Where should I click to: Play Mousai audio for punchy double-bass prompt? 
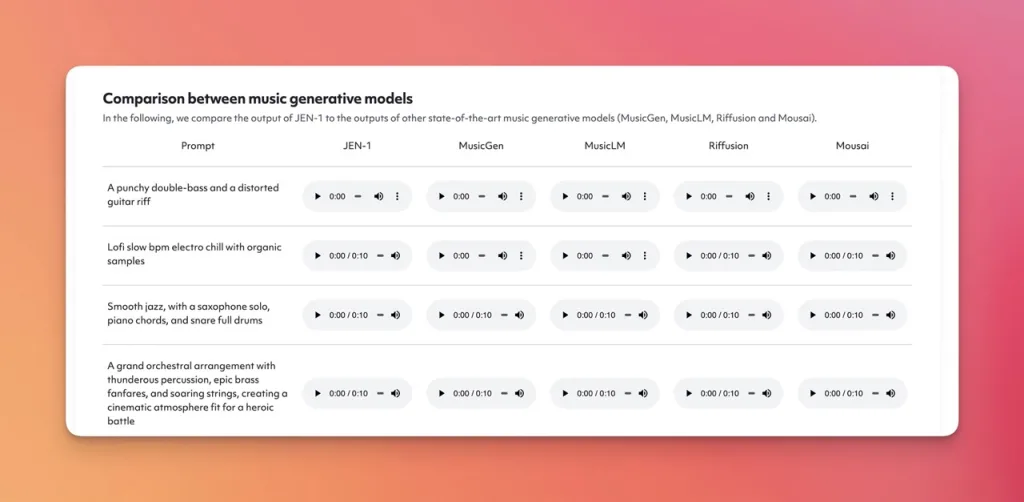coord(814,197)
